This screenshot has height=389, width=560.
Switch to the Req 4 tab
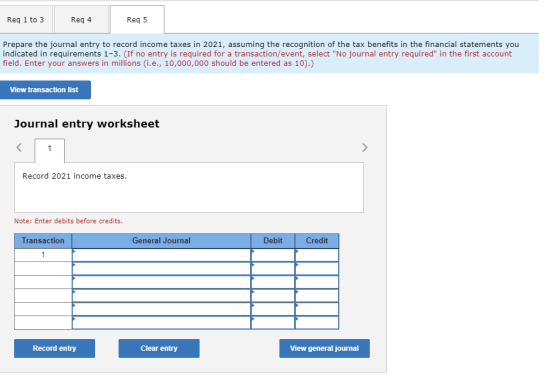[x=81, y=20]
